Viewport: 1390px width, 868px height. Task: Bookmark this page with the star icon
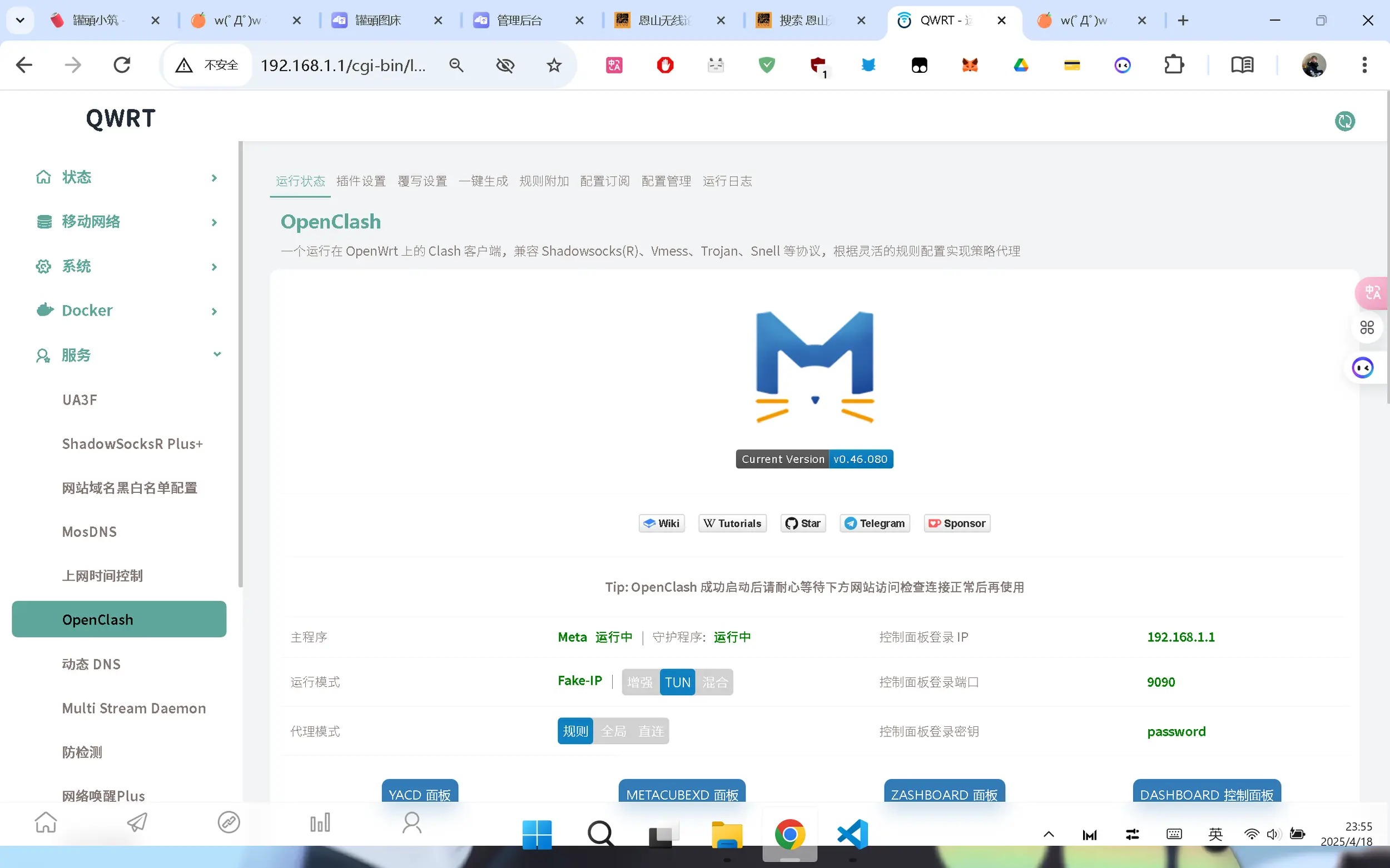[554, 65]
